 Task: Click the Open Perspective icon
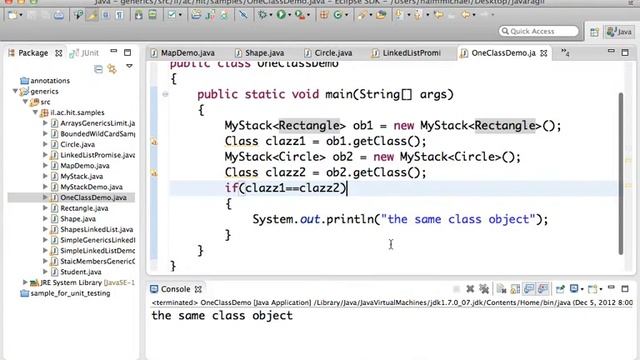coord(594,32)
